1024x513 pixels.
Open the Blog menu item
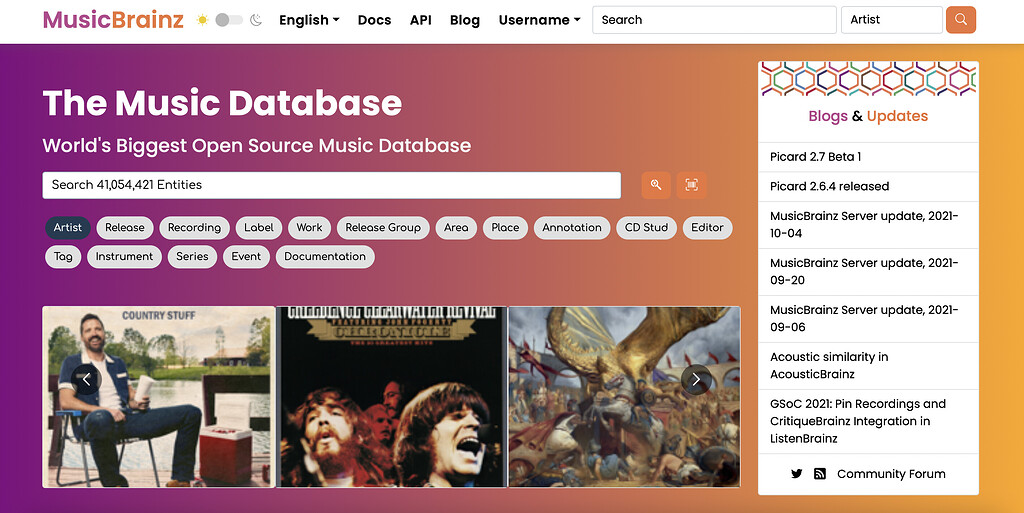click(x=465, y=20)
